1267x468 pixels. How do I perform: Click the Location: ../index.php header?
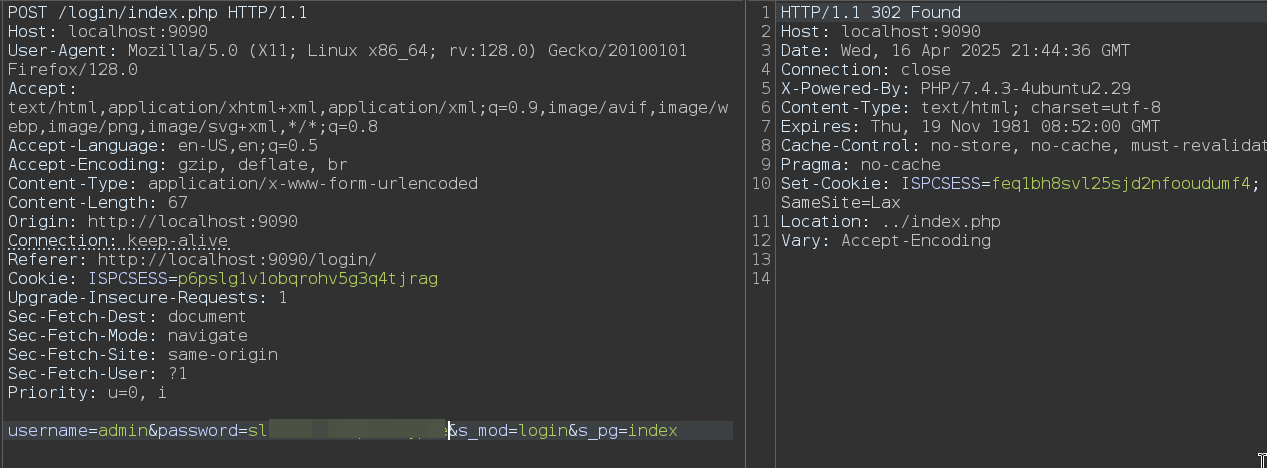pyautogui.click(x=890, y=221)
